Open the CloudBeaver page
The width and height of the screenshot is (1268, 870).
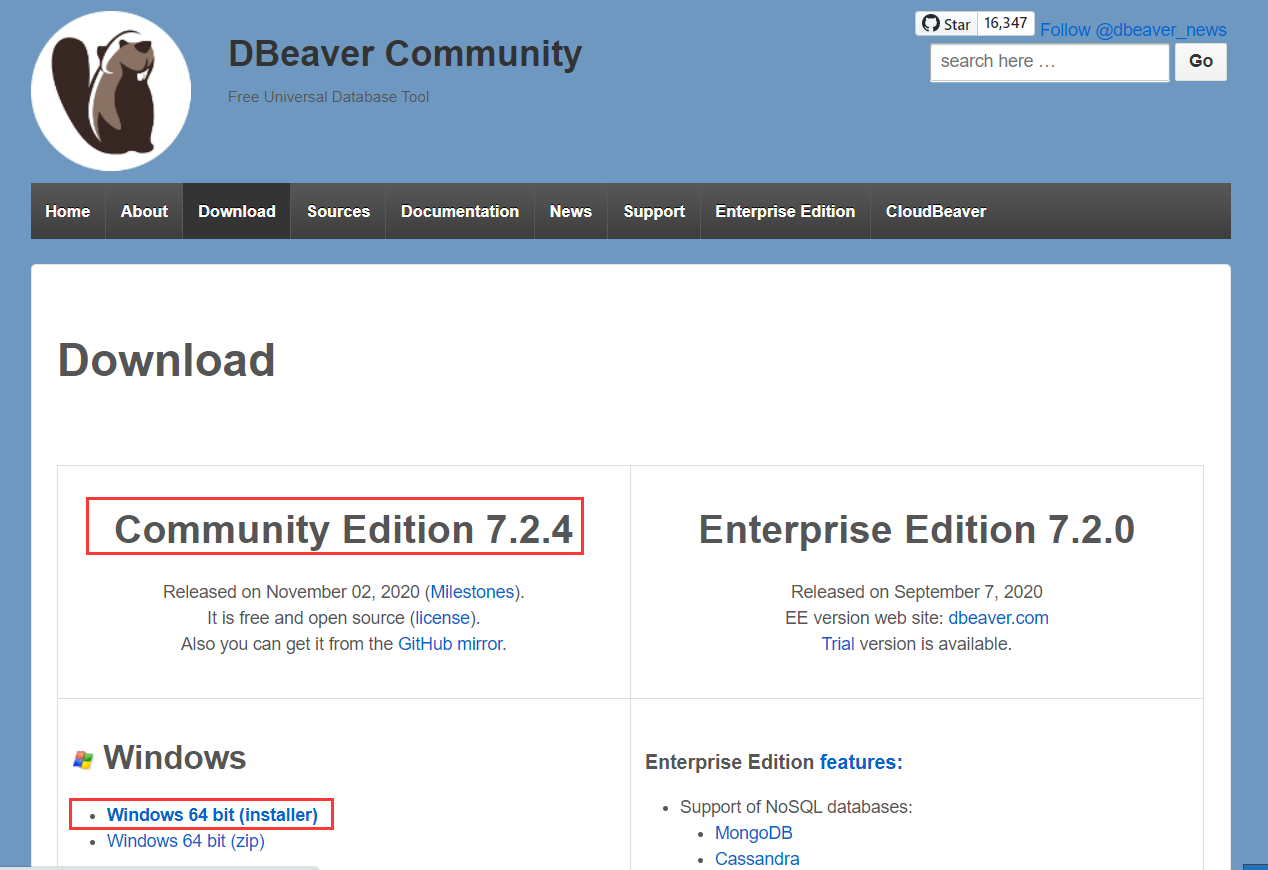click(x=935, y=211)
